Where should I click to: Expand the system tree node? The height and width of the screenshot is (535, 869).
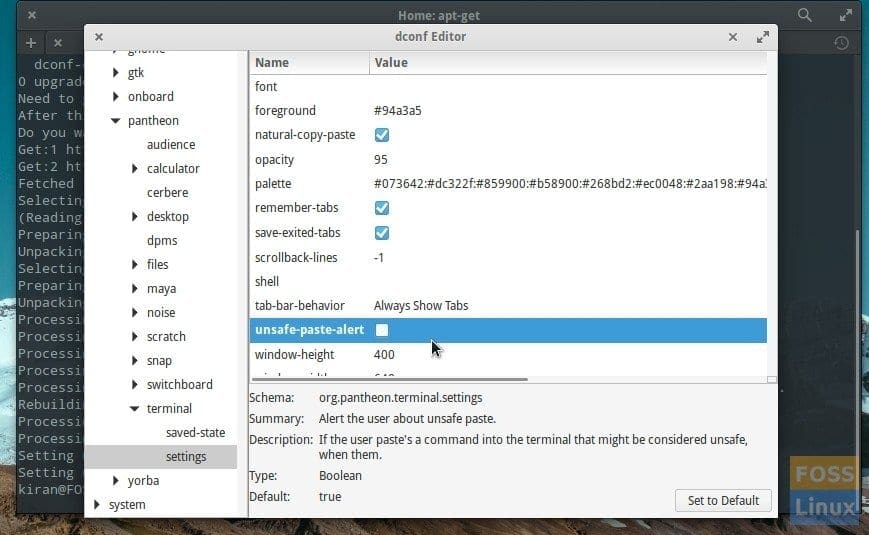click(x=96, y=505)
